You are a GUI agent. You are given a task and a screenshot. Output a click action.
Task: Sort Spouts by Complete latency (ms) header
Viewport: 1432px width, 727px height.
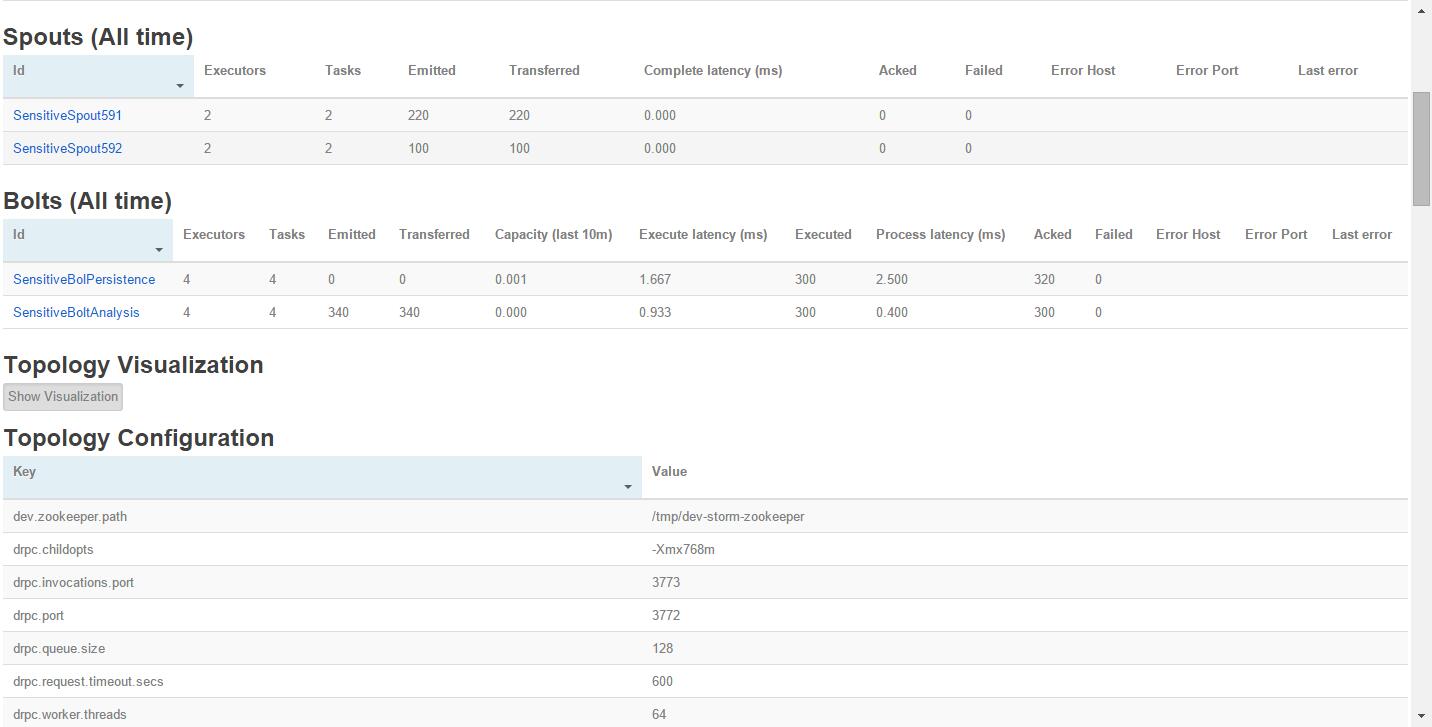[712, 70]
